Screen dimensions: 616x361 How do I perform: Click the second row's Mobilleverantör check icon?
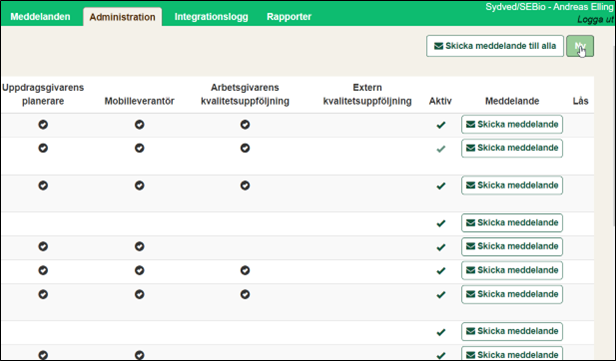[x=139, y=148]
